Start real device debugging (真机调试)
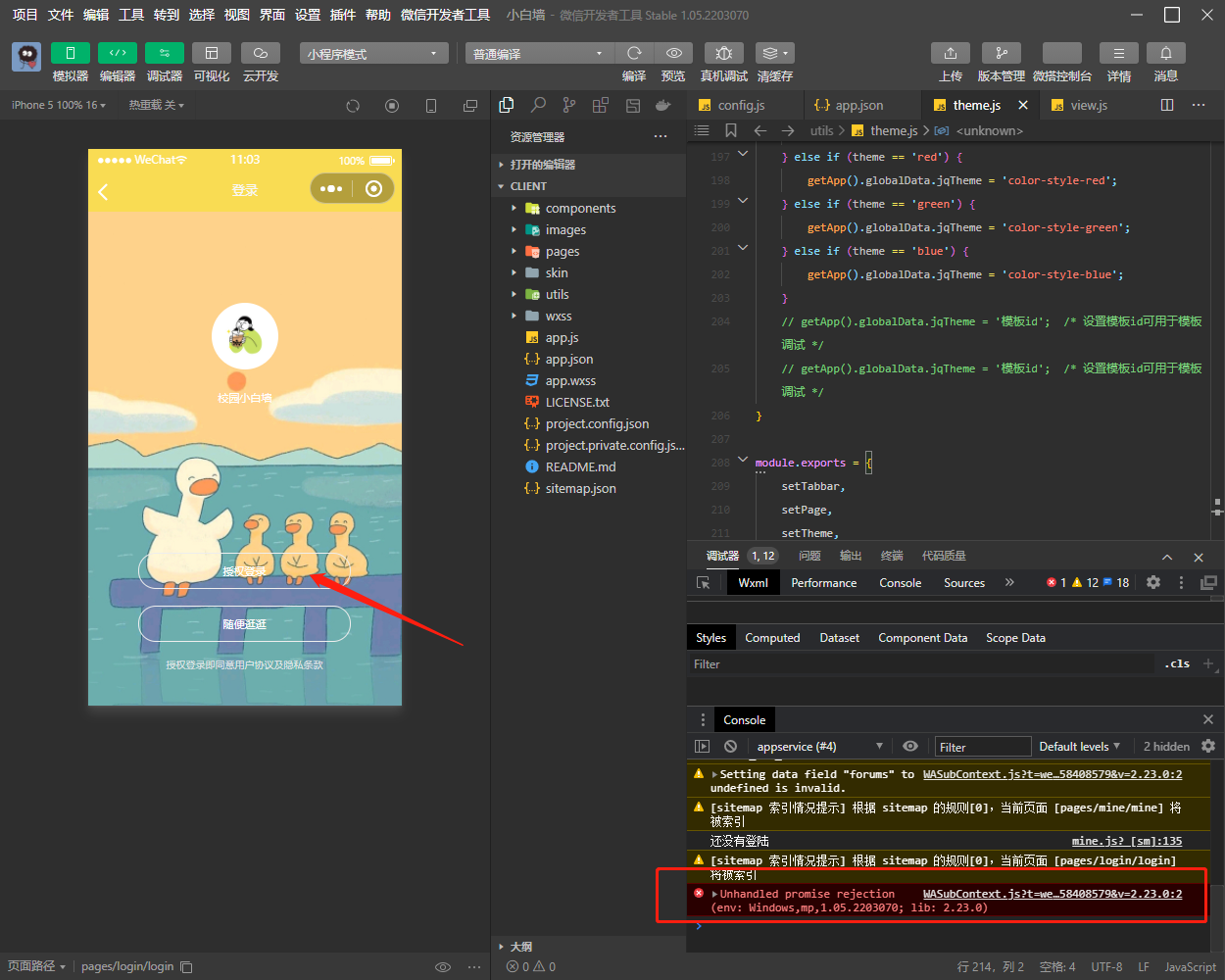Image resolution: width=1225 pixels, height=980 pixels. (724, 53)
